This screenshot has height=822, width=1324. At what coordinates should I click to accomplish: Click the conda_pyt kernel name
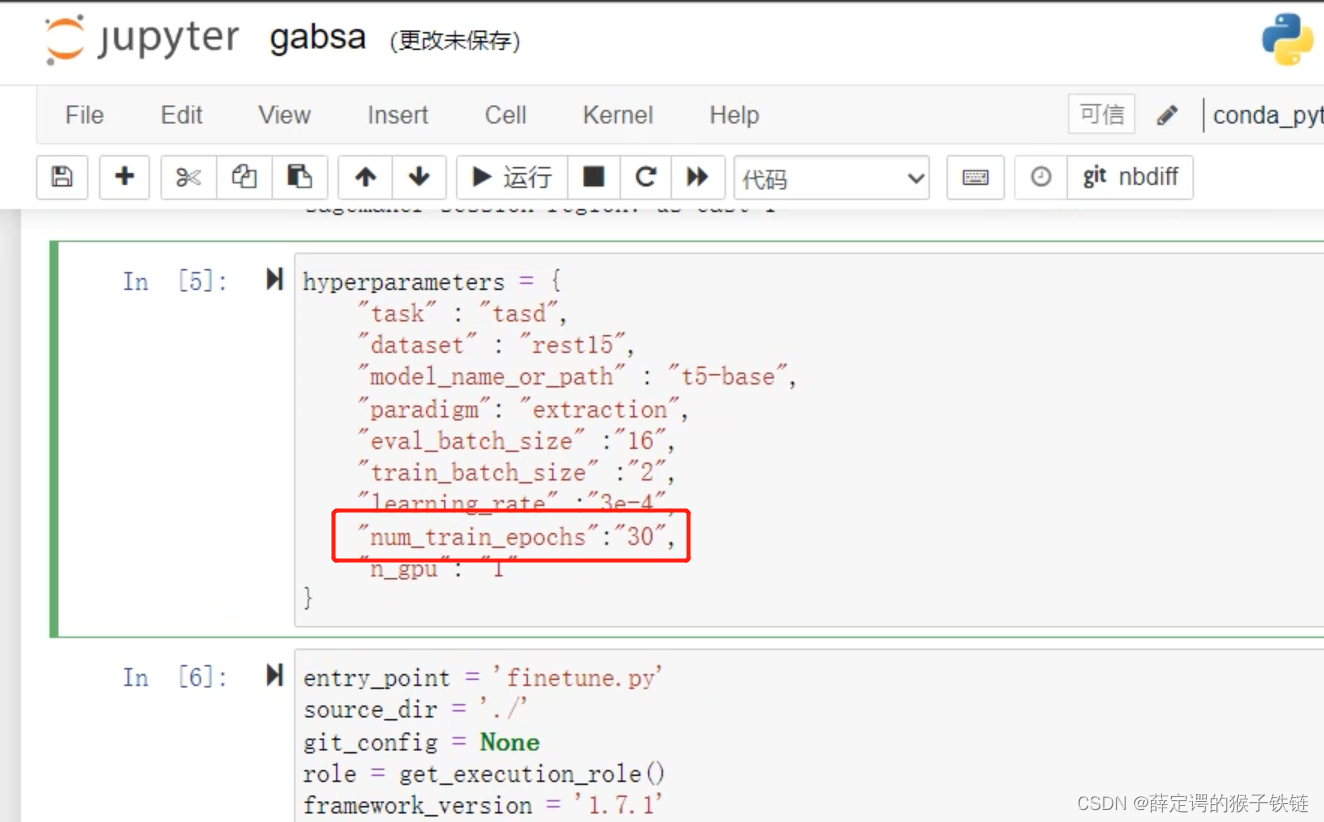1268,116
